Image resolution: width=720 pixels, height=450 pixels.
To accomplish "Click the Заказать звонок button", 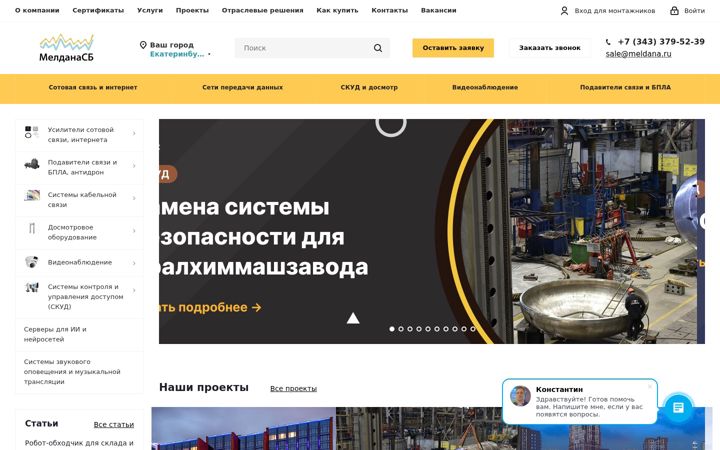I will [x=550, y=48].
